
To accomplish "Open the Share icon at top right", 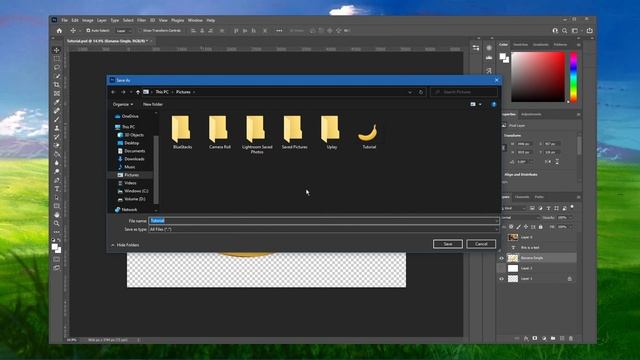I will click(589, 31).
